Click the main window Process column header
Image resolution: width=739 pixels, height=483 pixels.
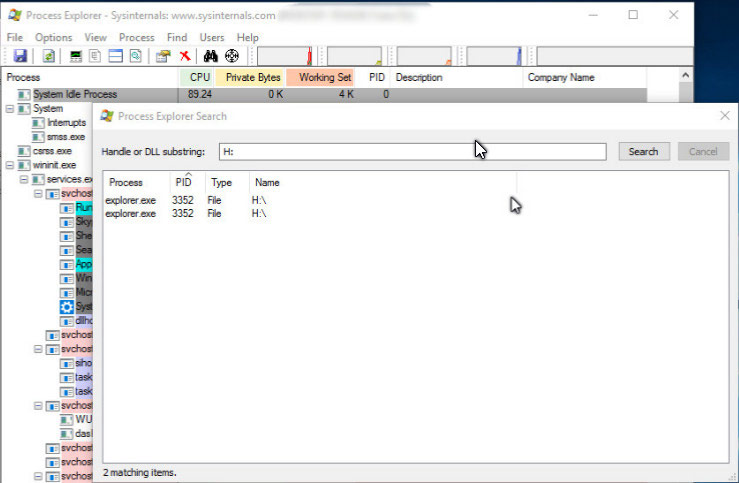coord(90,77)
